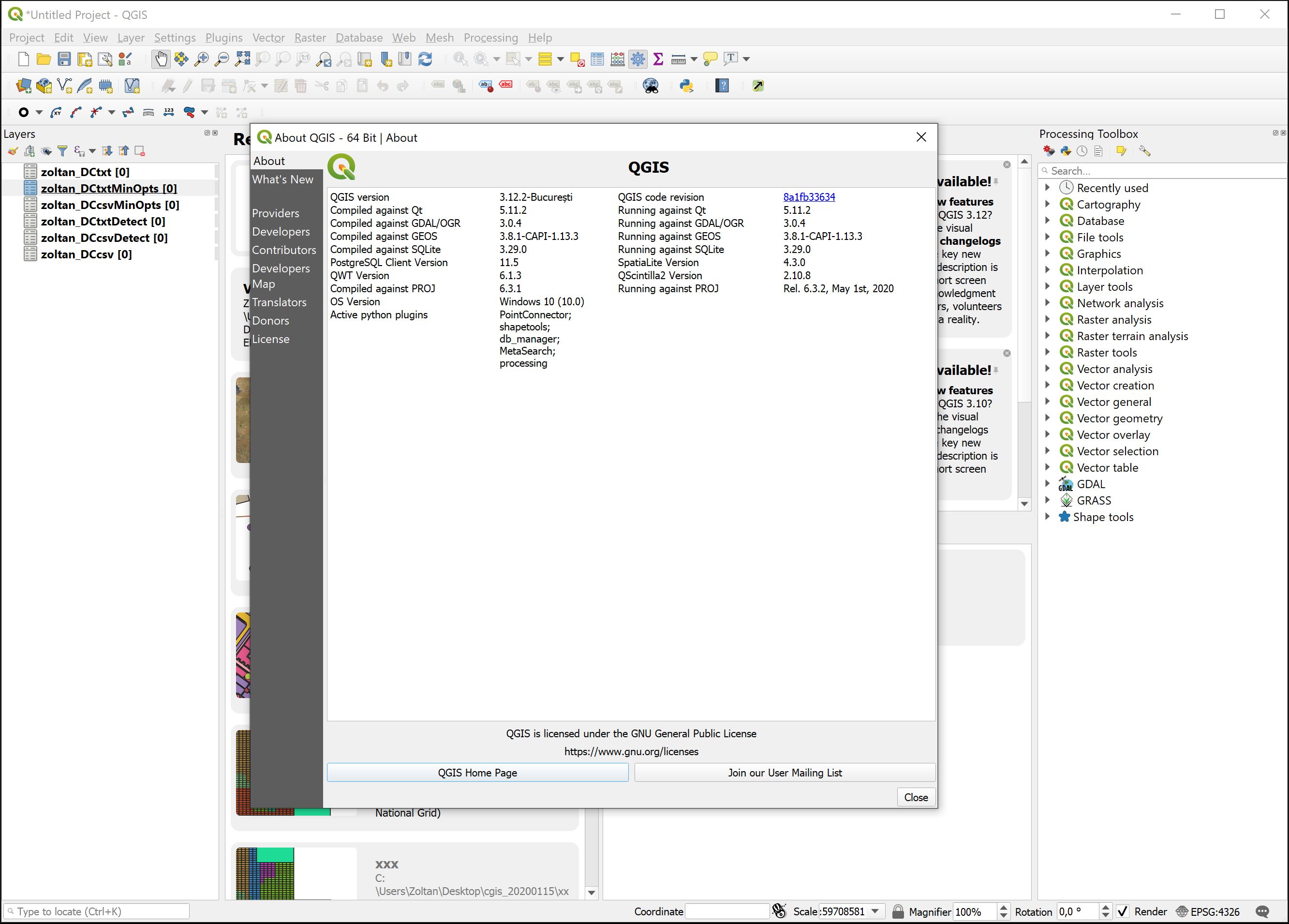This screenshot has width=1289, height=924.
Task: Increase Magnifier value with its up stepper
Action: (x=1005, y=908)
